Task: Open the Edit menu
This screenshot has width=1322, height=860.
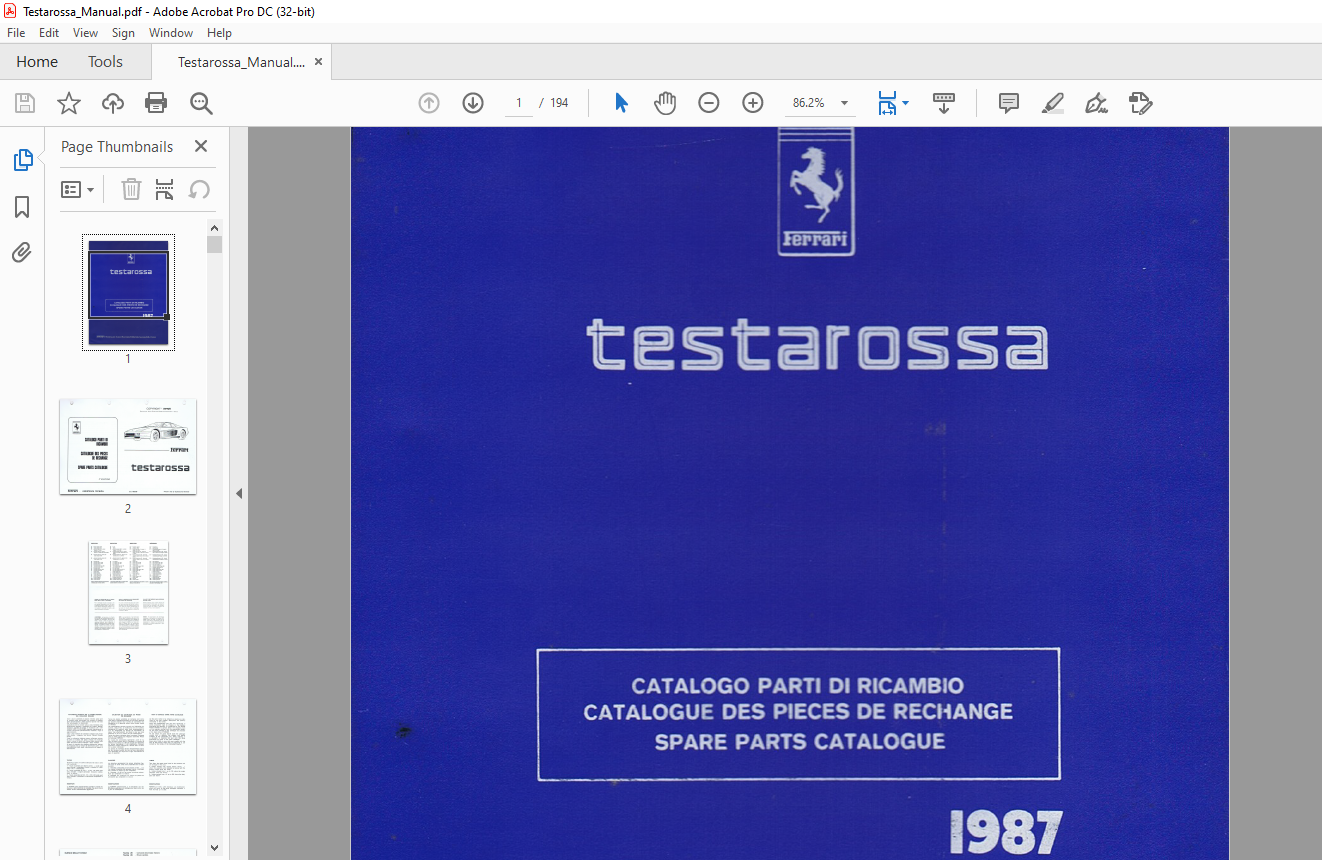Action: click(49, 33)
